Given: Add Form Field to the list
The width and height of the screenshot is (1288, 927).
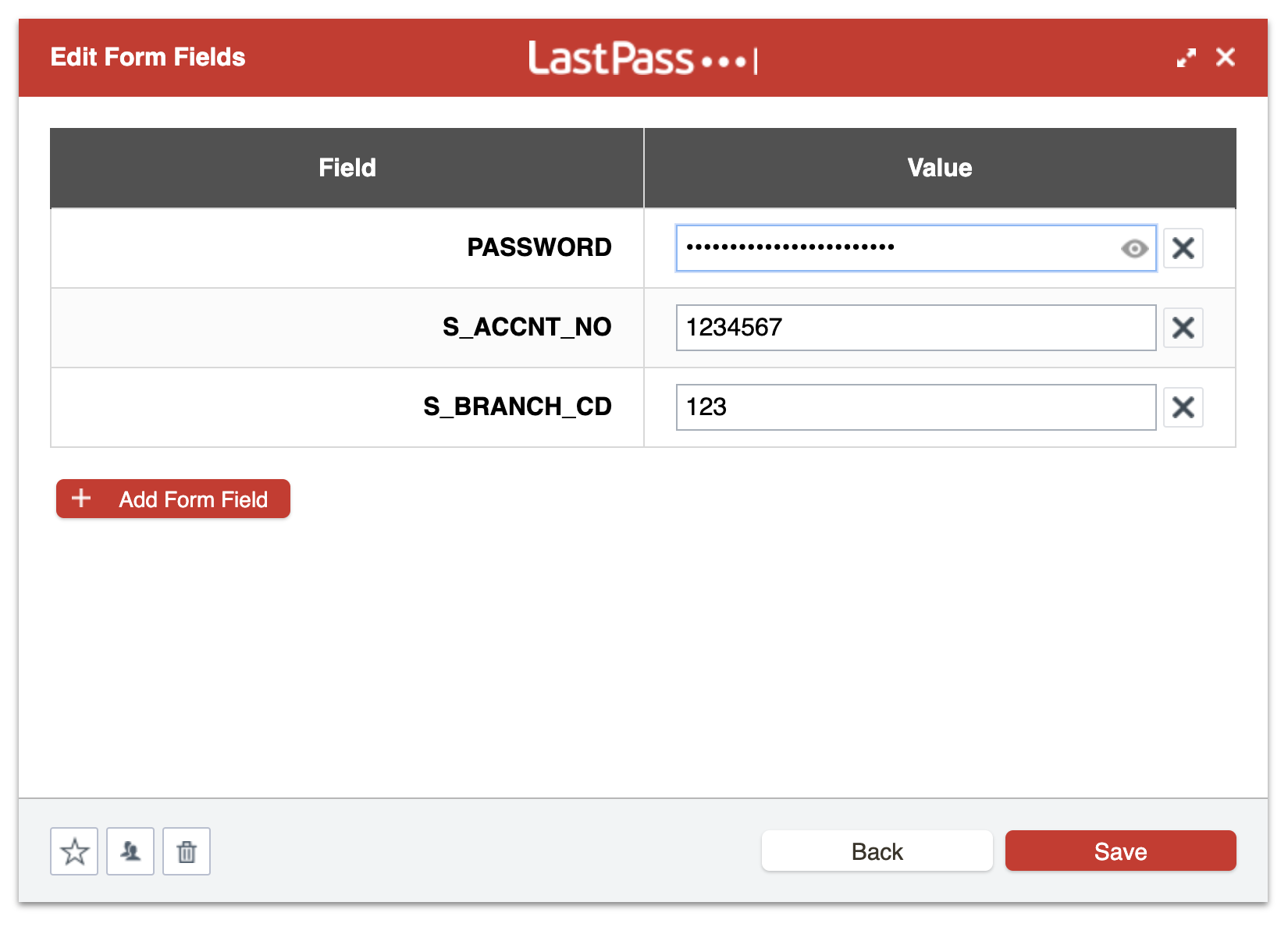Looking at the screenshot, I should click(x=173, y=499).
